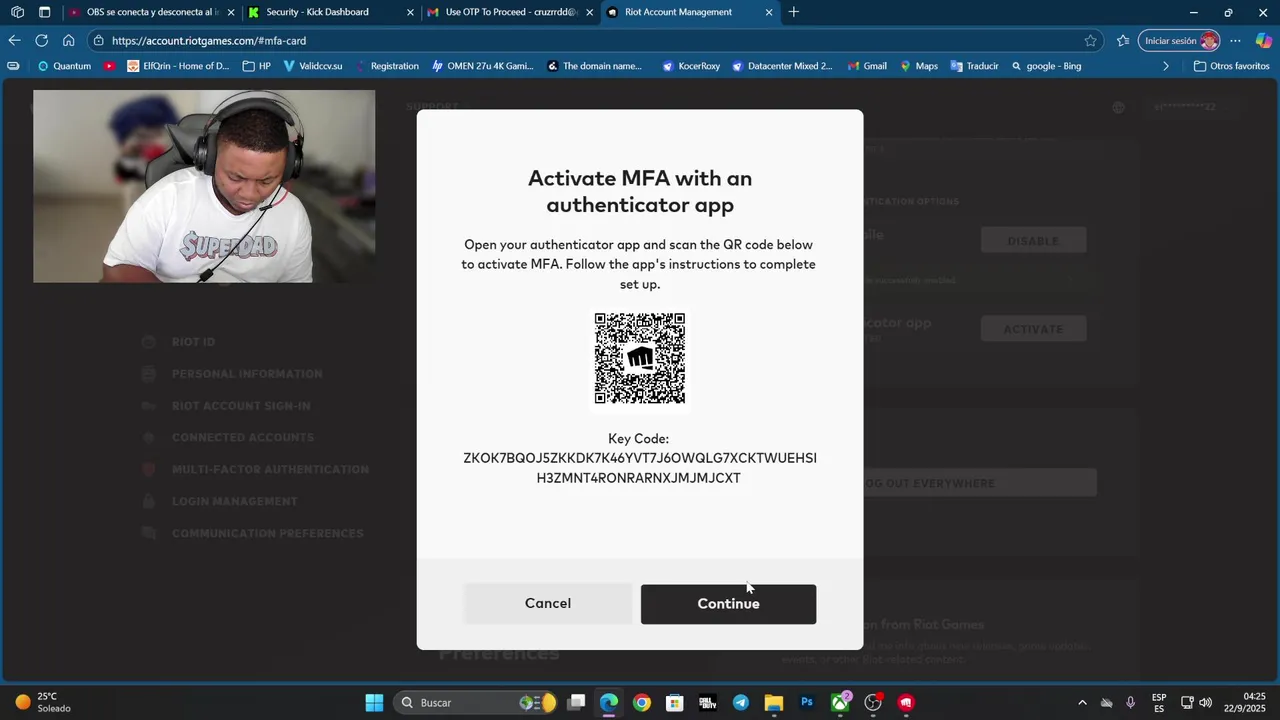
Task: Open the tab actions menu icon
Action: (x=45, y=12)
